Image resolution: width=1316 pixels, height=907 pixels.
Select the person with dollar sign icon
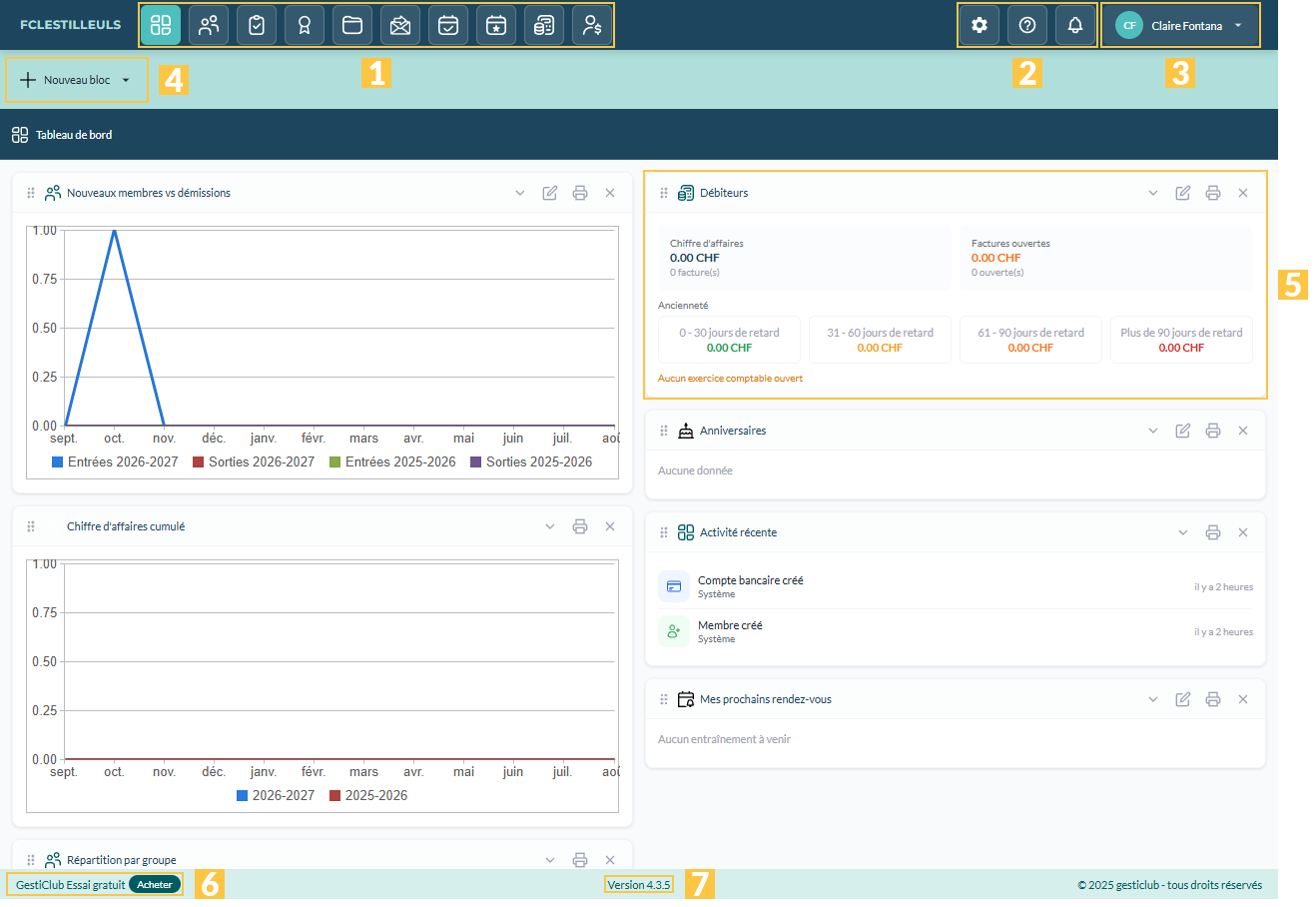click(x=592, y=25)
